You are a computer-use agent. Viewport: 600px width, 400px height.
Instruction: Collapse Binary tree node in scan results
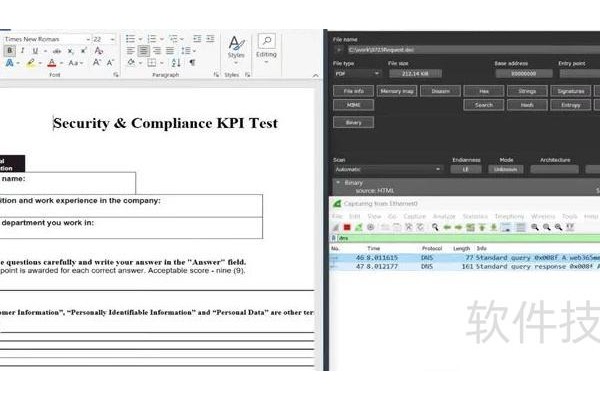338,183
